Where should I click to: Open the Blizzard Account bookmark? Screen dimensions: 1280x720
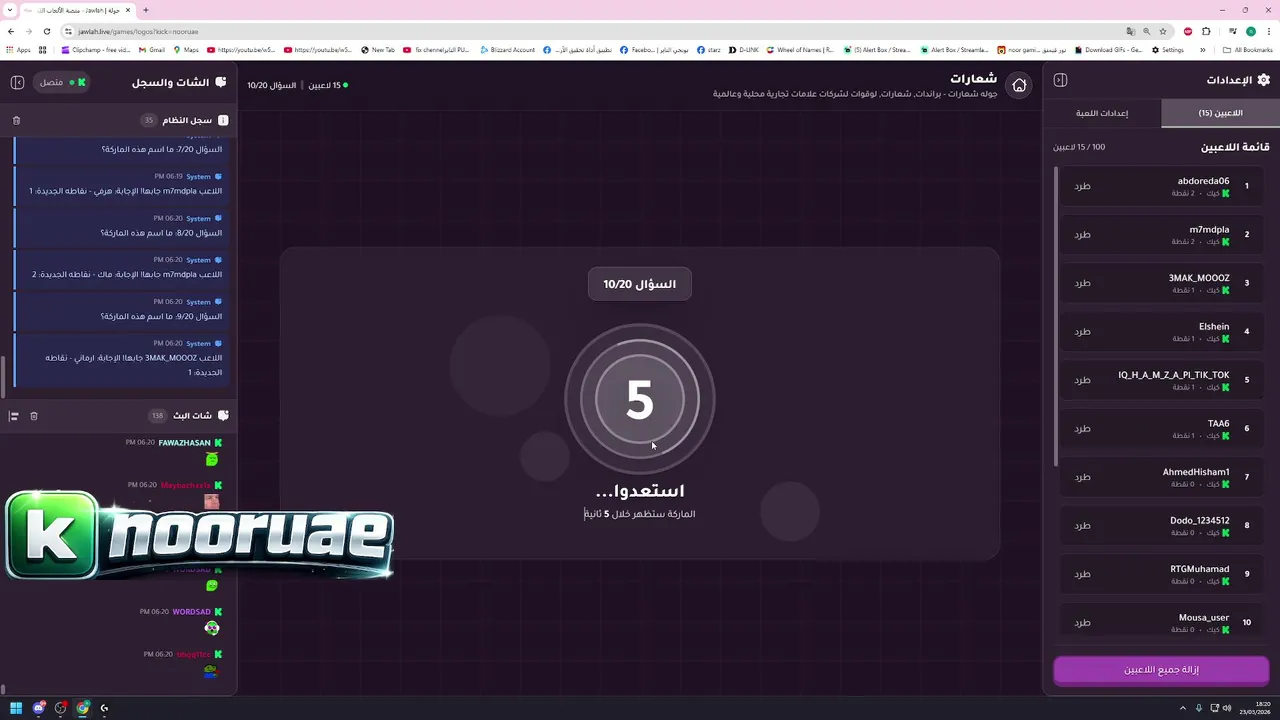[x=508, y=49]
